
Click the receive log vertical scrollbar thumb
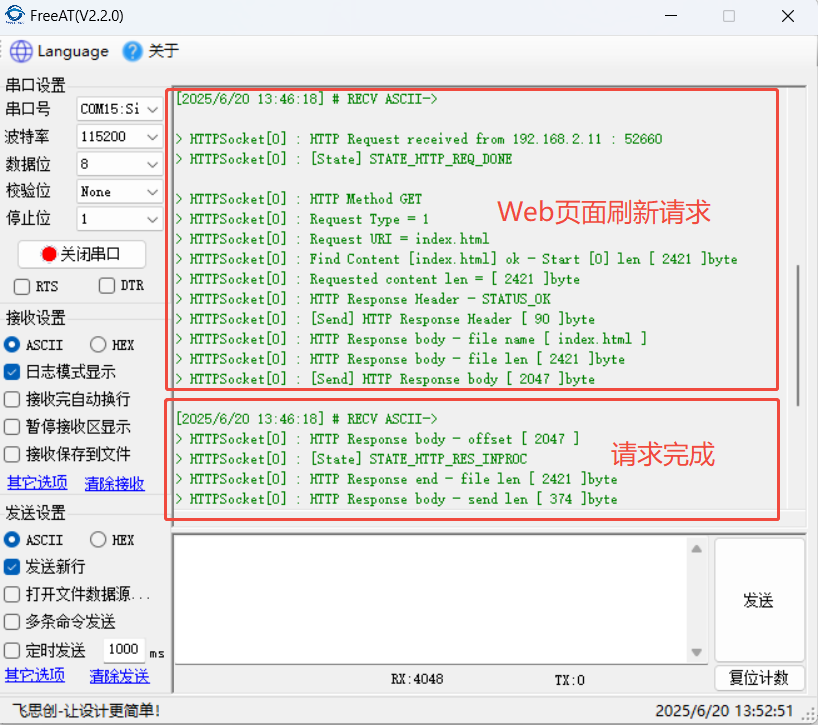797,335
